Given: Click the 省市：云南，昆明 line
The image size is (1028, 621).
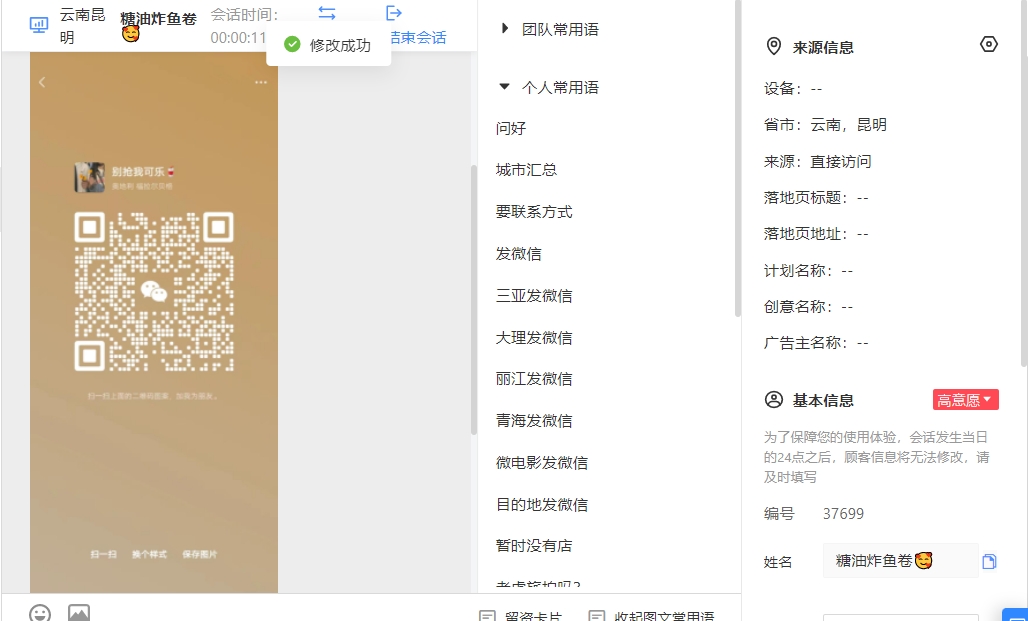Looking at the screenshot, I should tap(825, 125).
